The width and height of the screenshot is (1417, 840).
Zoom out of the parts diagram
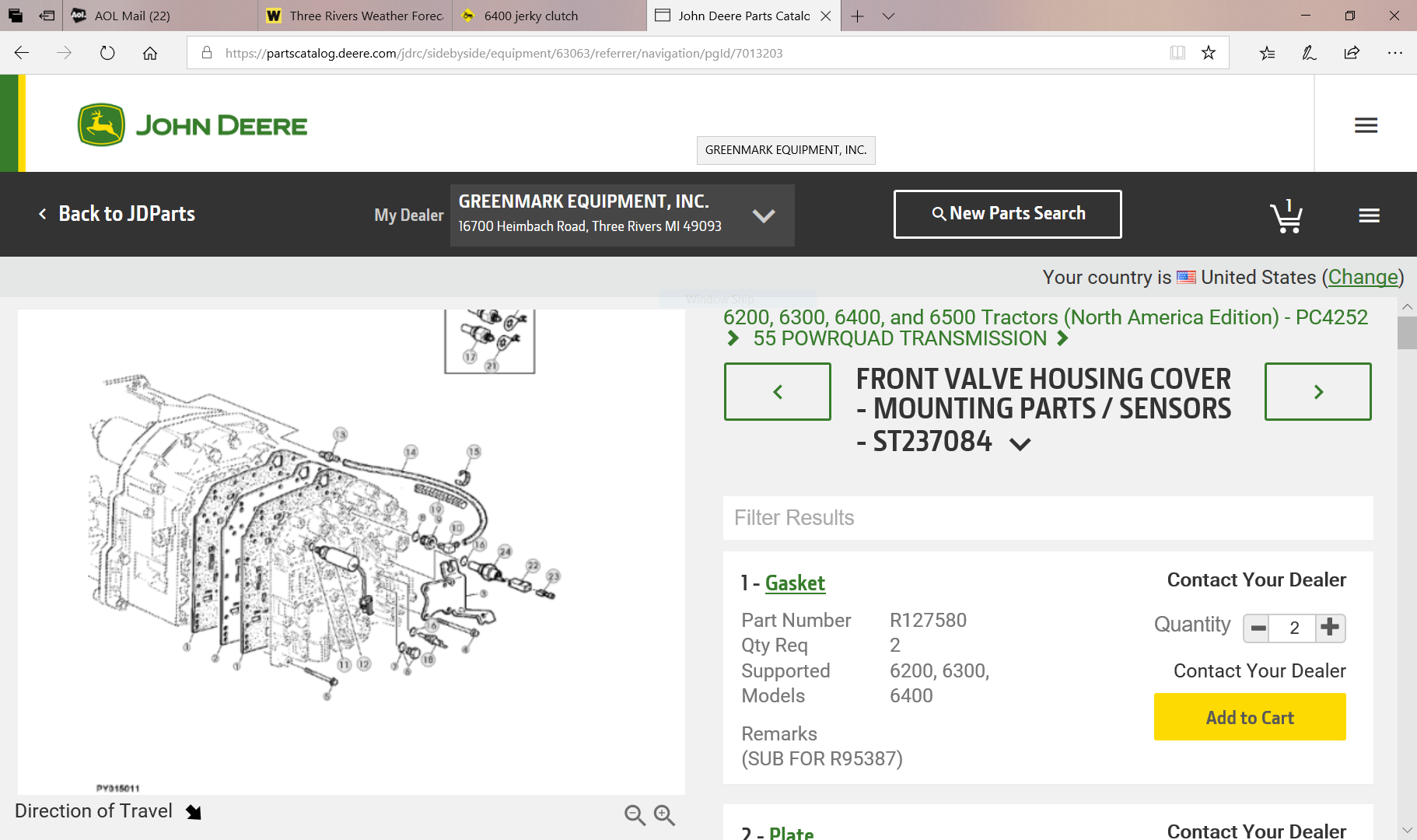click(x=635, y=814)
